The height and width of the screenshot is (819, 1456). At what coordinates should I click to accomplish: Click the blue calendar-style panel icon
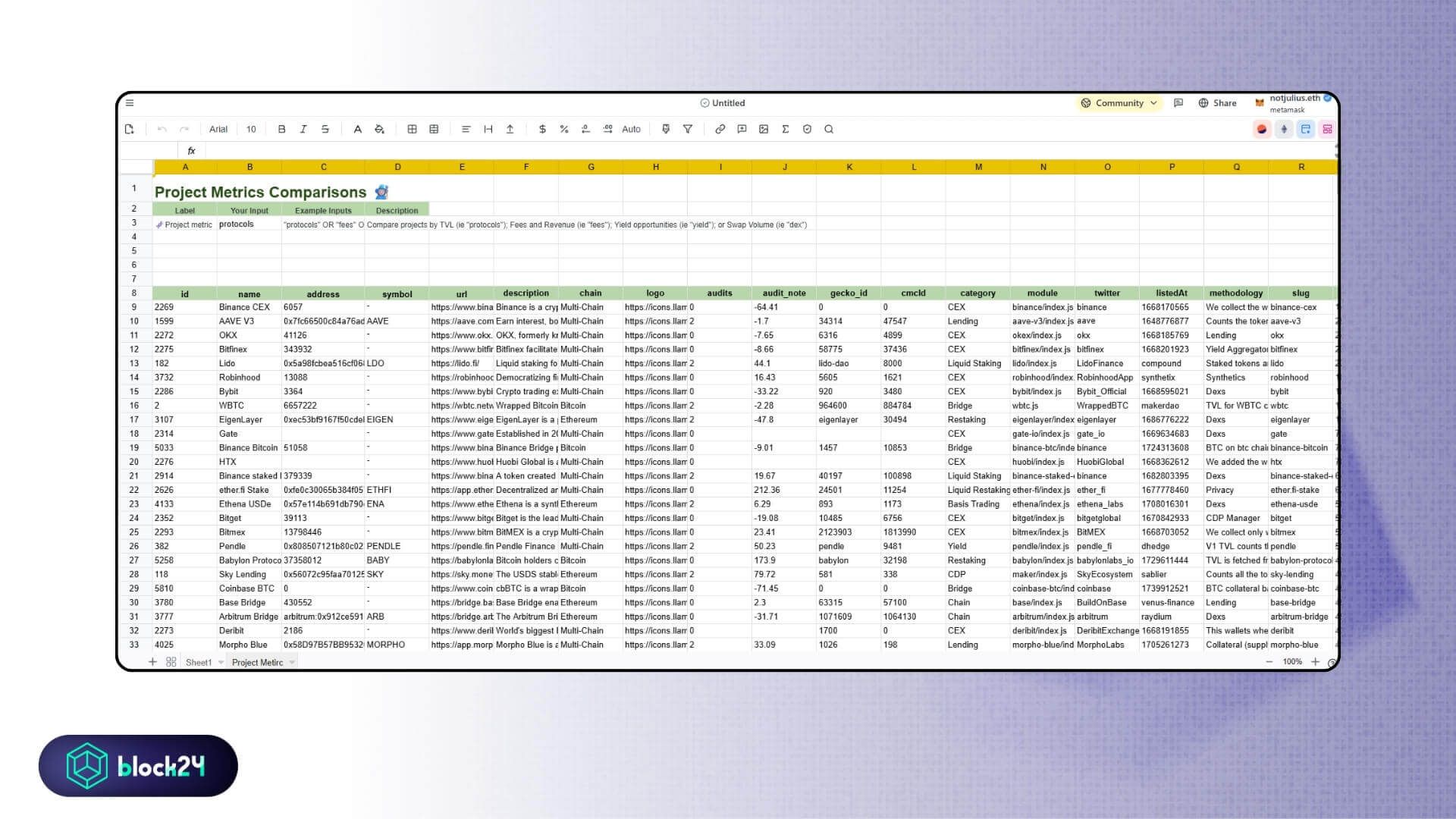click(1305, 129)
